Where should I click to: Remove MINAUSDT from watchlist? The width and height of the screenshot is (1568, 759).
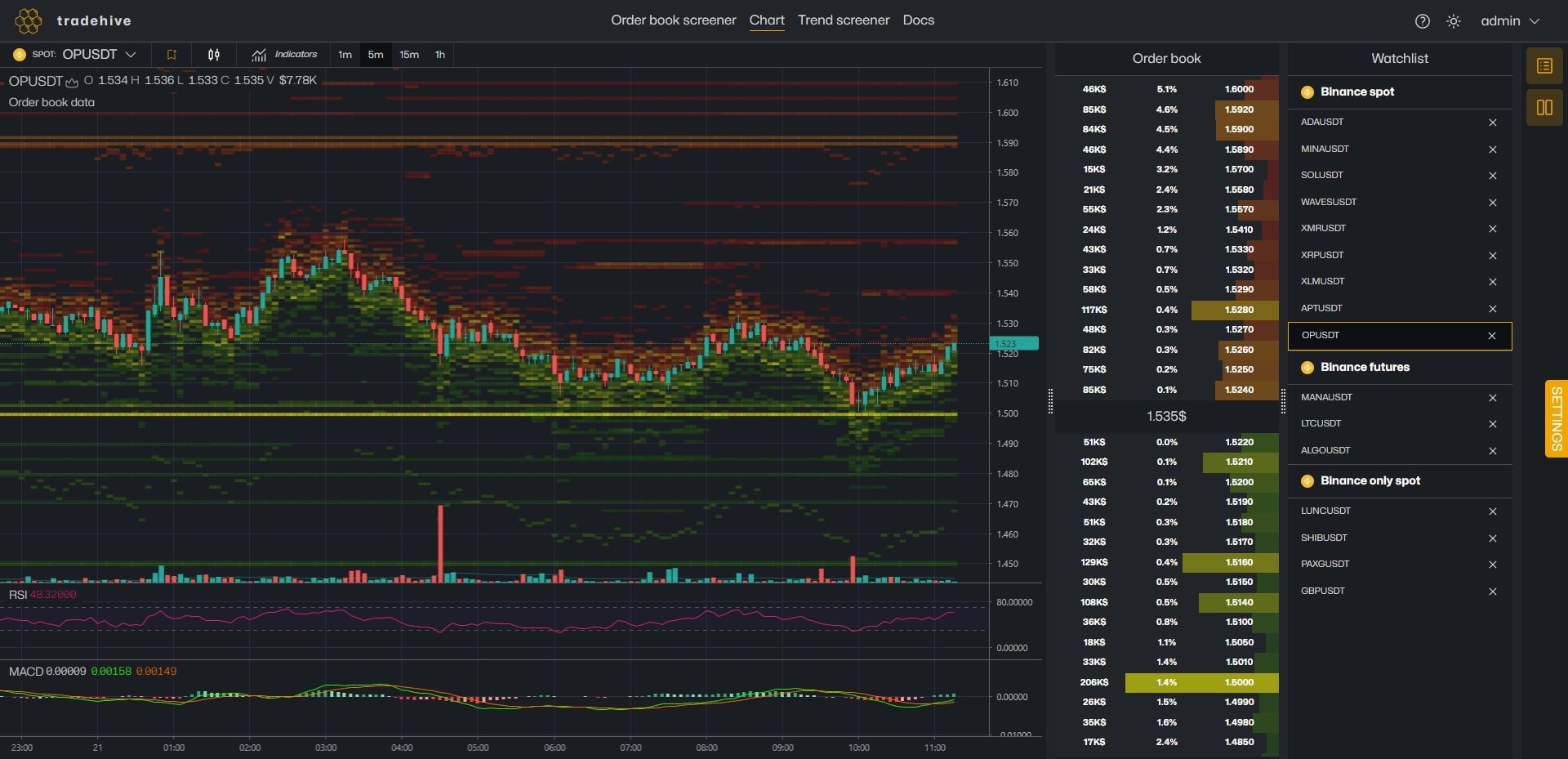[1493, 150]
